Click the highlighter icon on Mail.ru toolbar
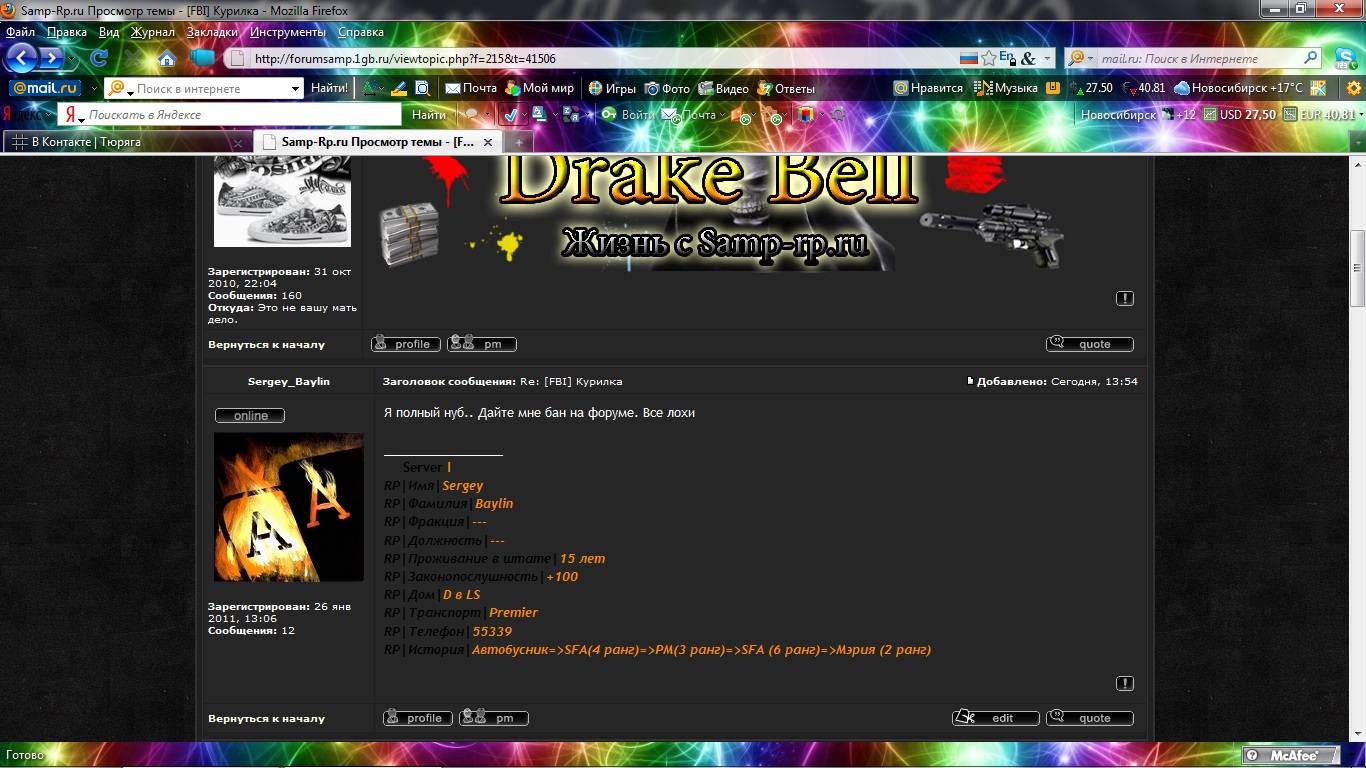This screenshot has width=1366, height=768. [x=398, y=88]
